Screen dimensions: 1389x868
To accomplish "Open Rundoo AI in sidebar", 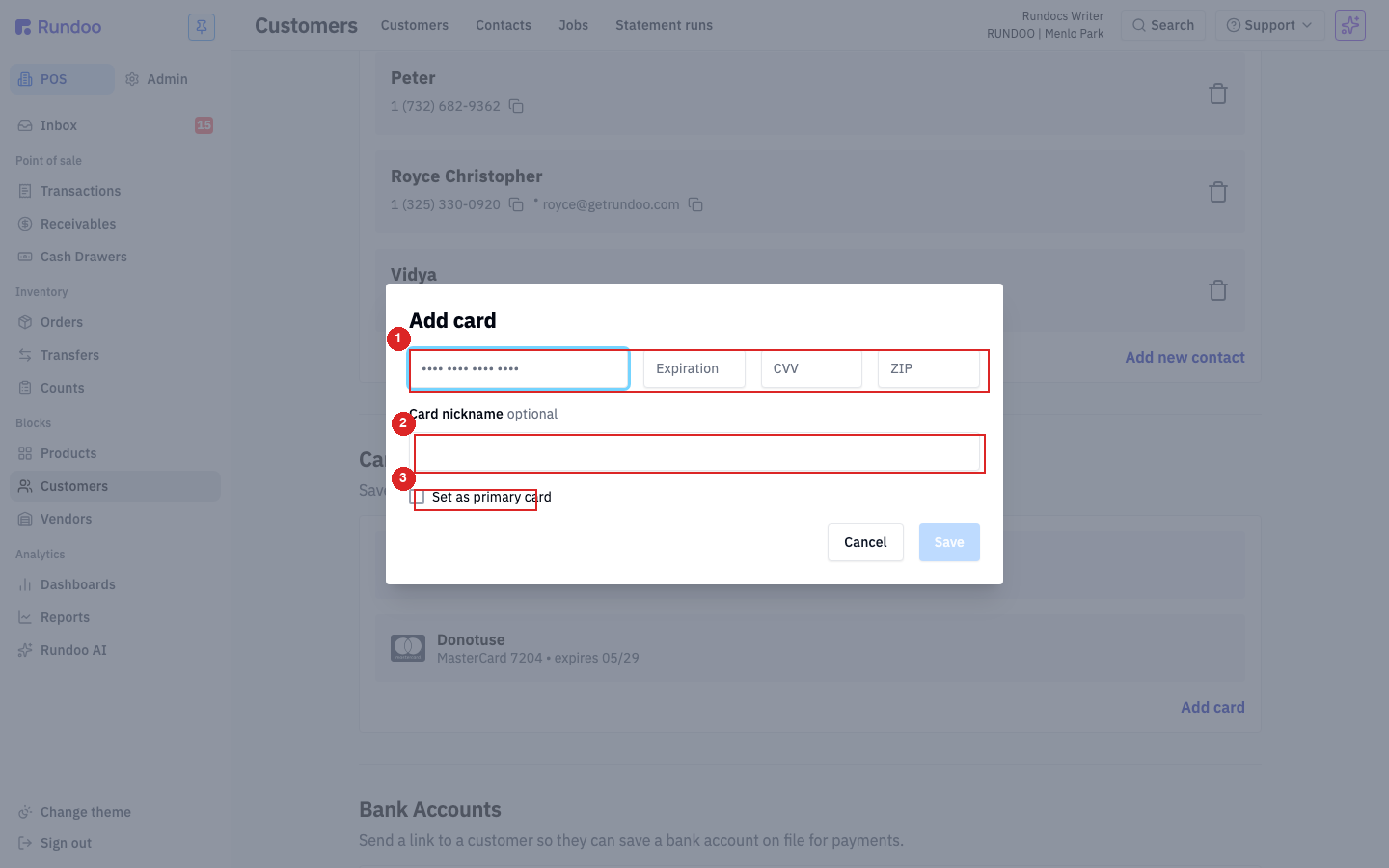I will [115, 650].
